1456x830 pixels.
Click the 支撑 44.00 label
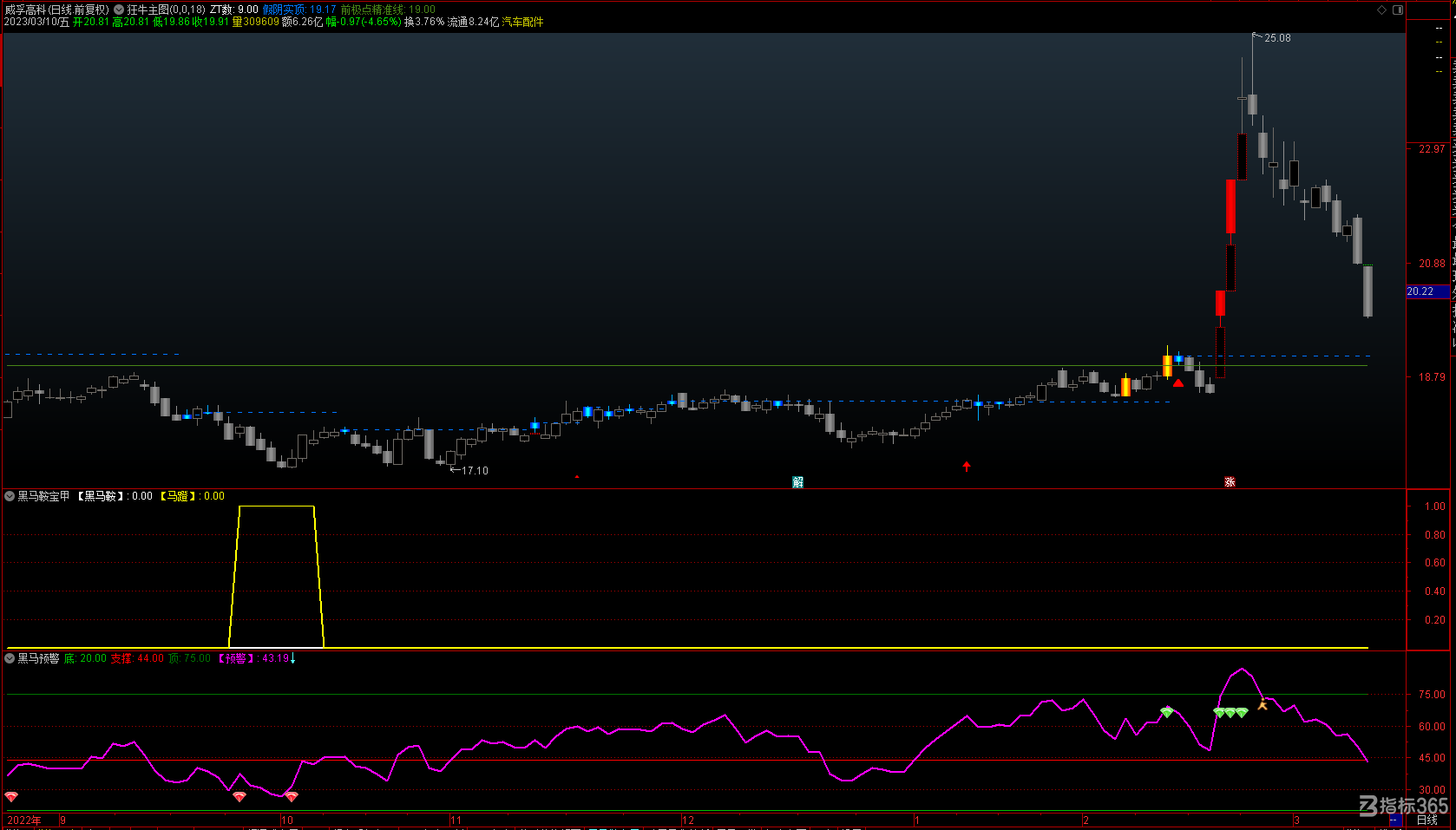click(x=137, y=658)
